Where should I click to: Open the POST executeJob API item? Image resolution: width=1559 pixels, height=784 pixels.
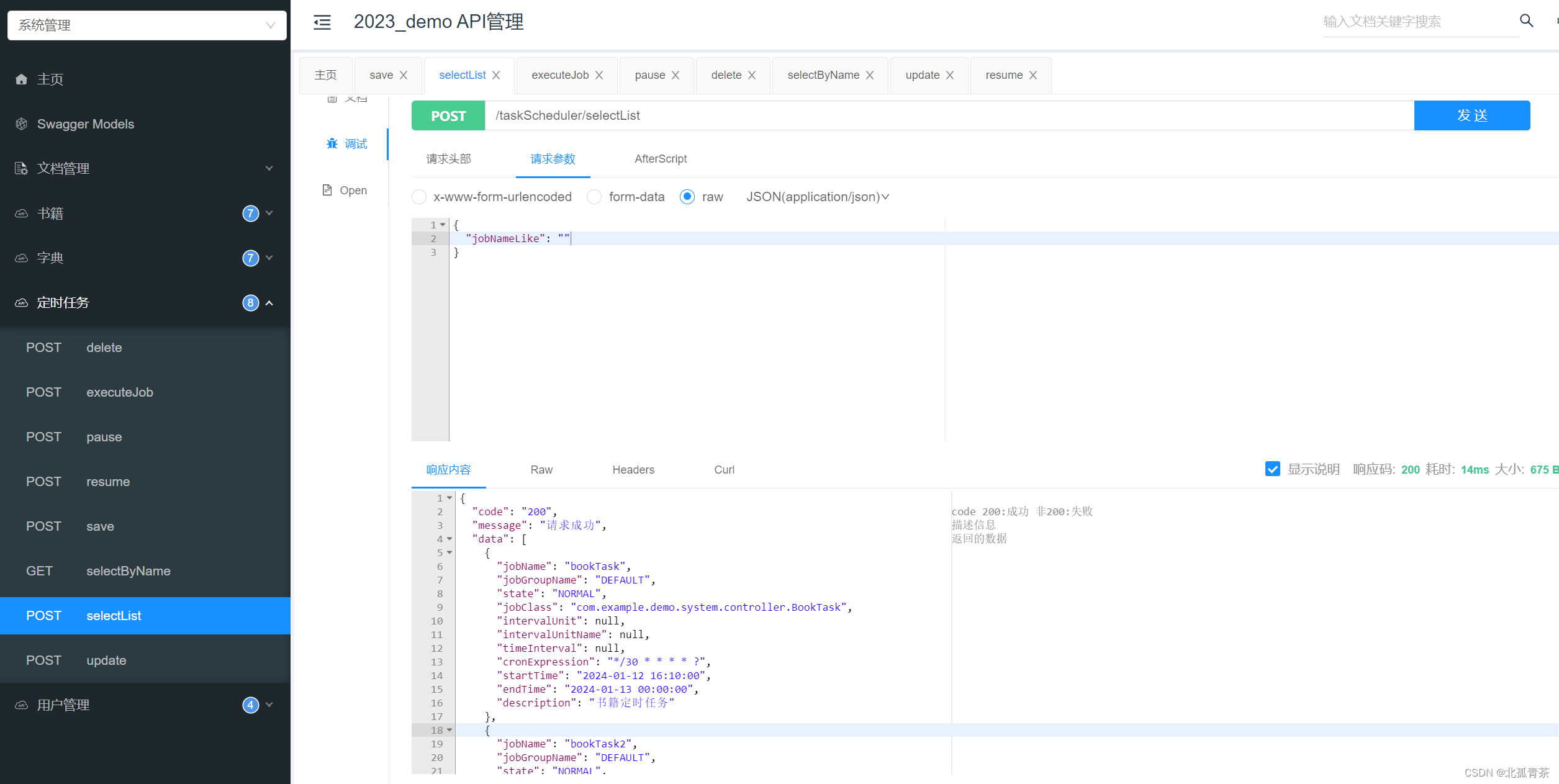click(x=119, y=392)
